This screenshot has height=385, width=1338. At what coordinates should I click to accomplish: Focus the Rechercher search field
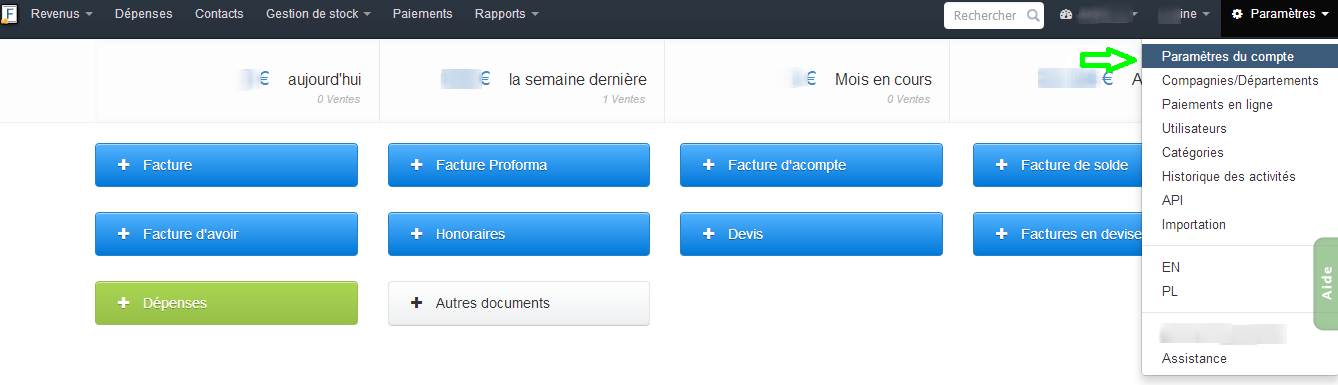point(994,15)
